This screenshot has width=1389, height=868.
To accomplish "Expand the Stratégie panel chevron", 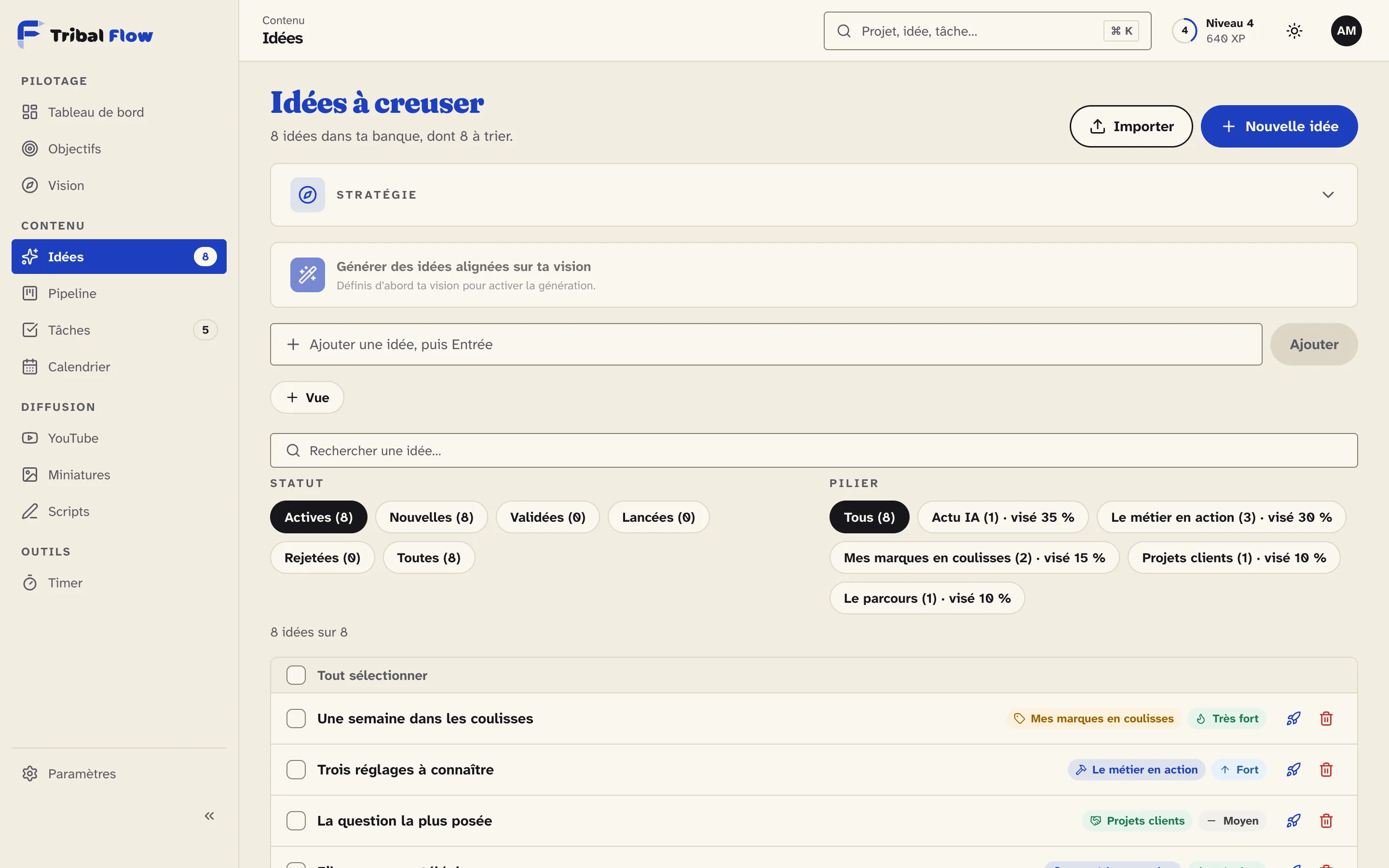I will pyautogui.click(x=1328, y=195).
